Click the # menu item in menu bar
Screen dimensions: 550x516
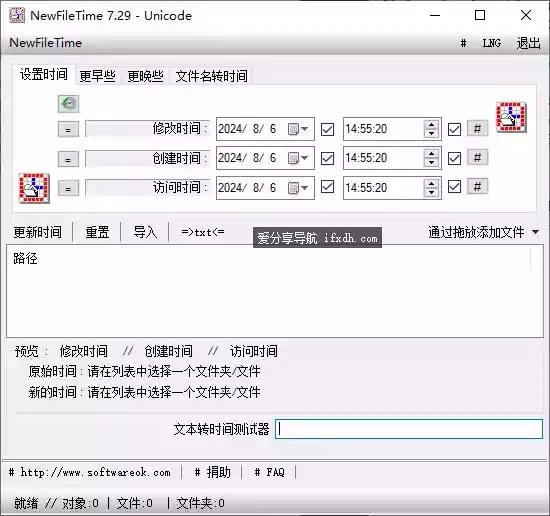[x=463, y=43]
